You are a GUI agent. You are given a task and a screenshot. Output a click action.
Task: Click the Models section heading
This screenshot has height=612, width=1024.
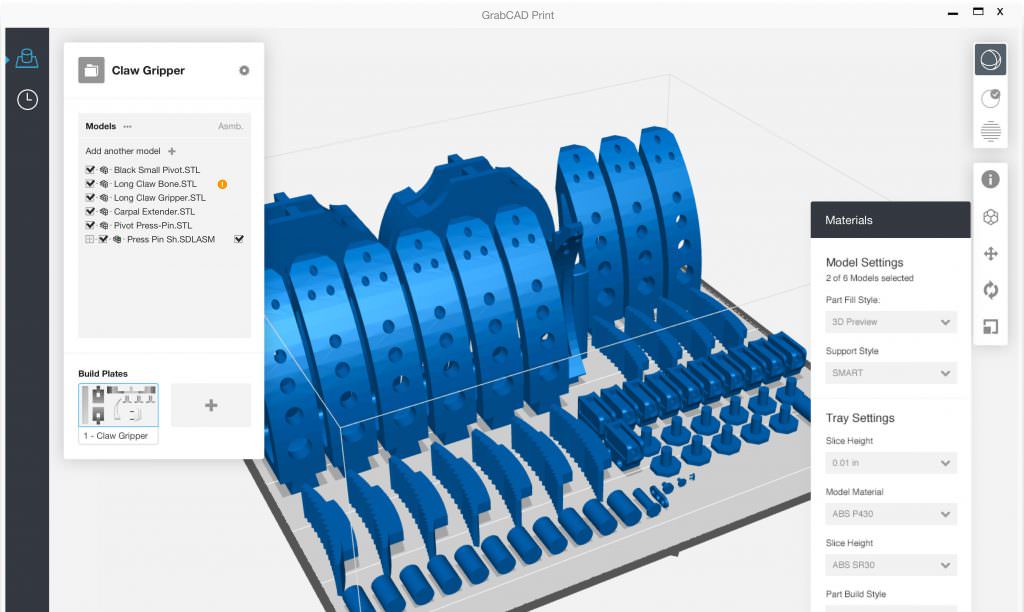click(x=101, y=126)
